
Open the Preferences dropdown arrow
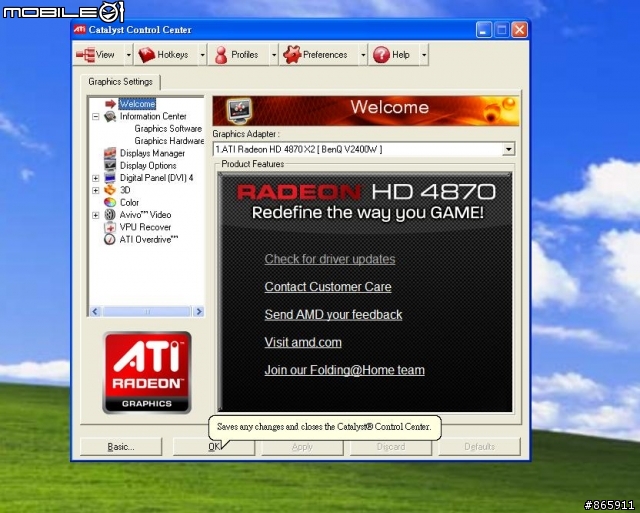(363, 55)
